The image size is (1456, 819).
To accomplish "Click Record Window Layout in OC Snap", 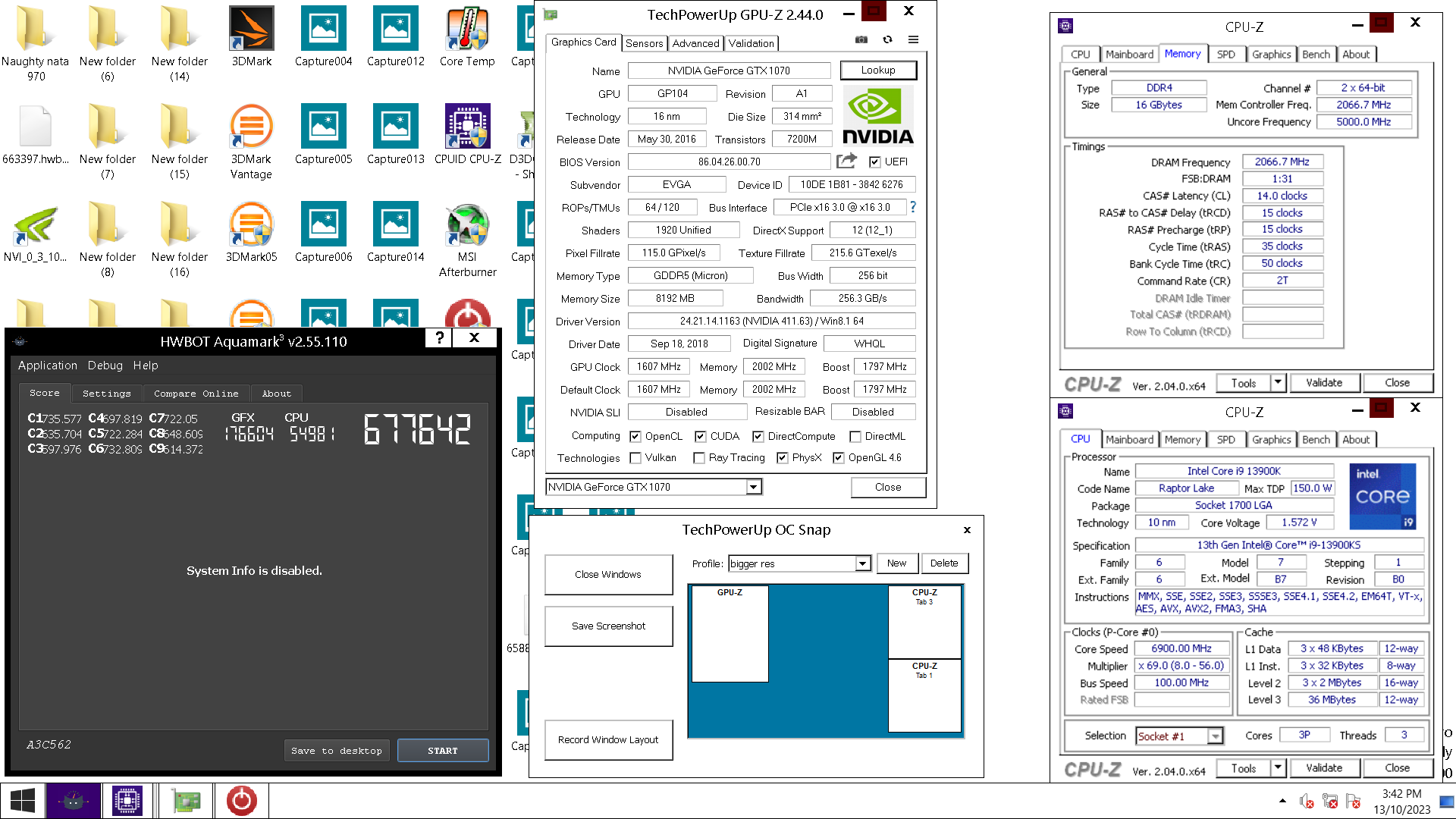I will pyautogui.click(x=608, y=739).
